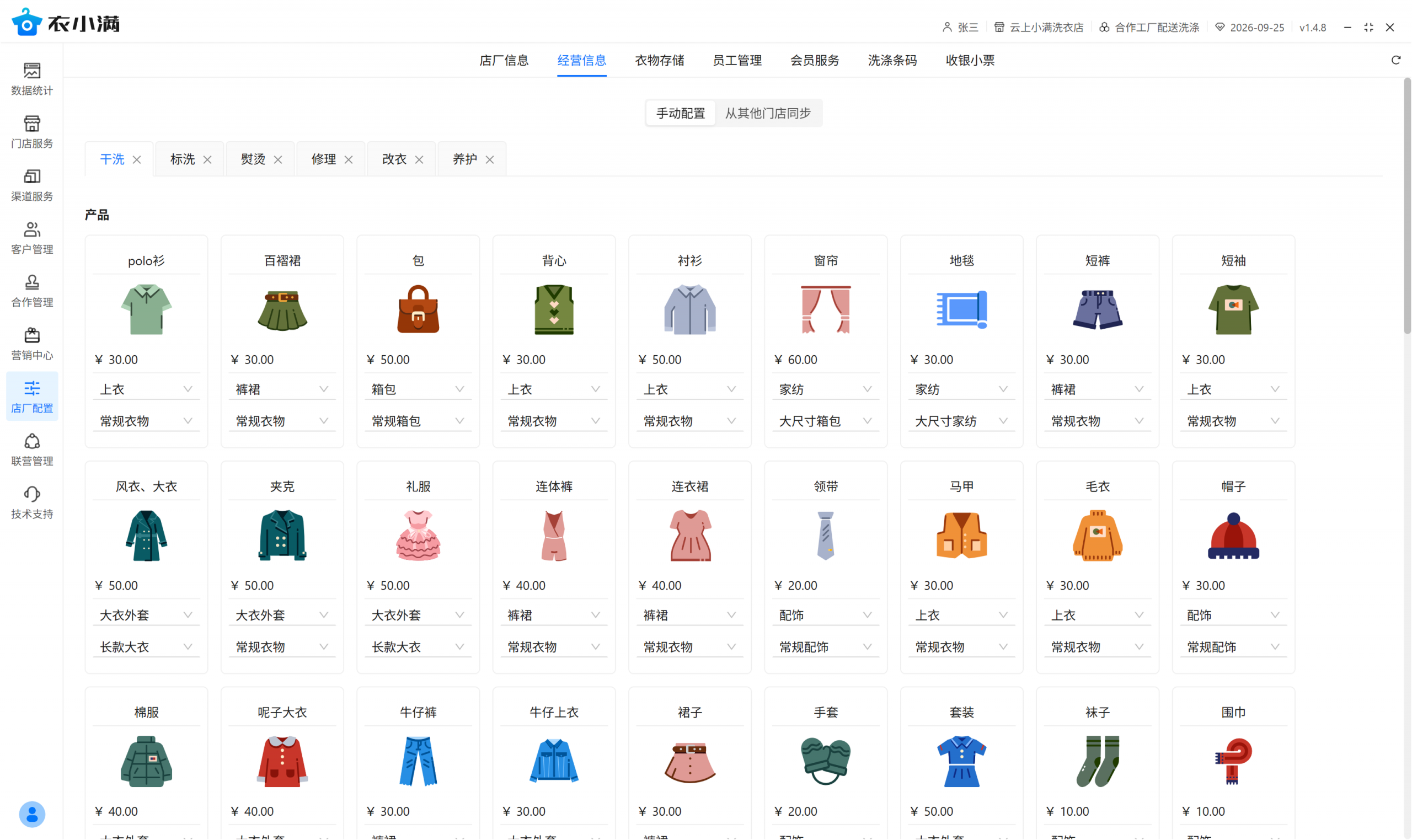Click the 礼服 product thumbnail
Viewport: 1412px width, 840px height.
pyautogui.click(x=418, y=536)
